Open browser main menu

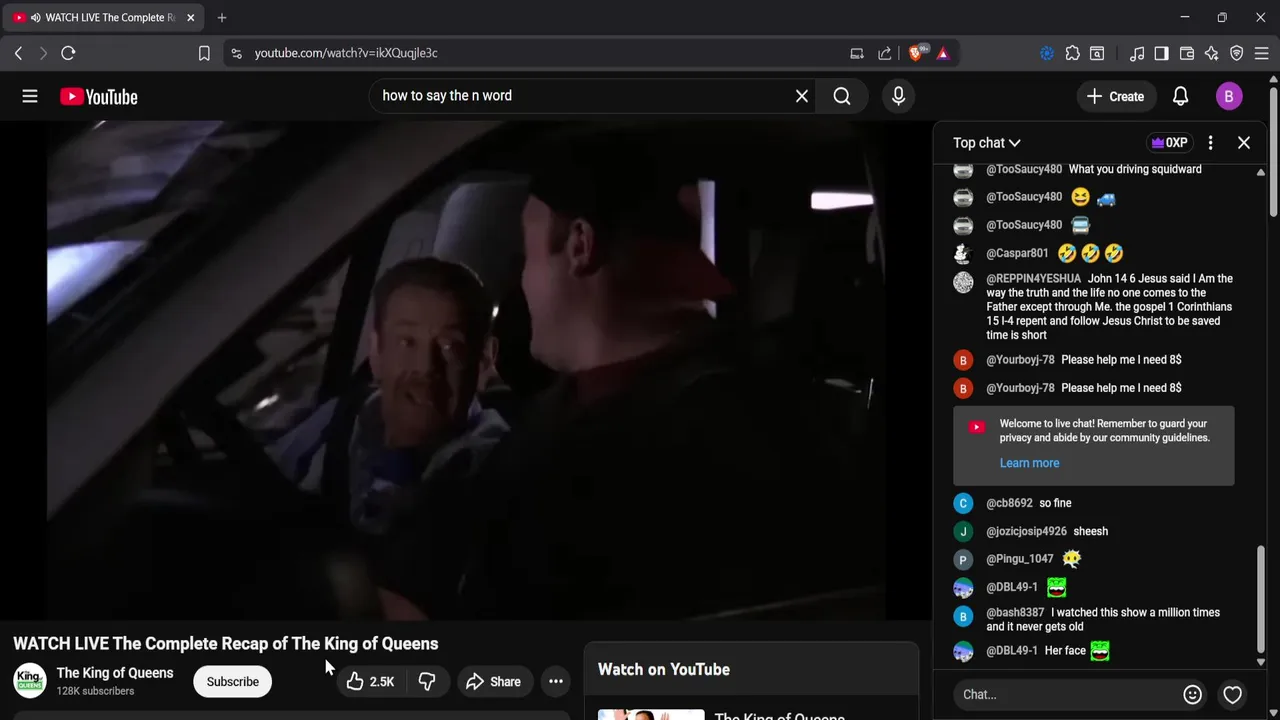[1262, 53]
